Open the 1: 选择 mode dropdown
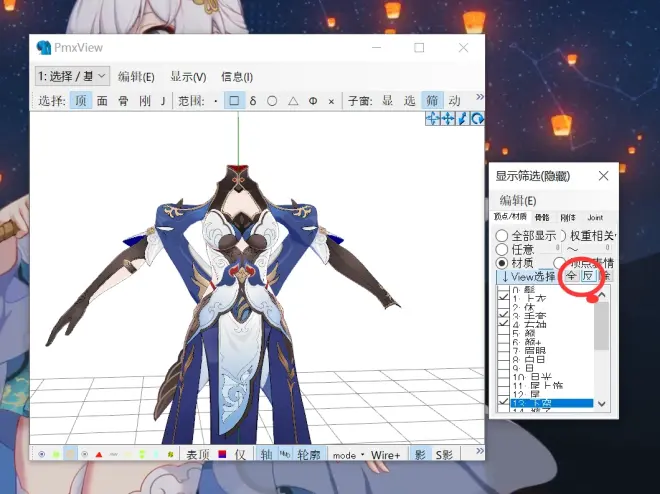This screenshot has height=494, width=660. click(72, 76)
